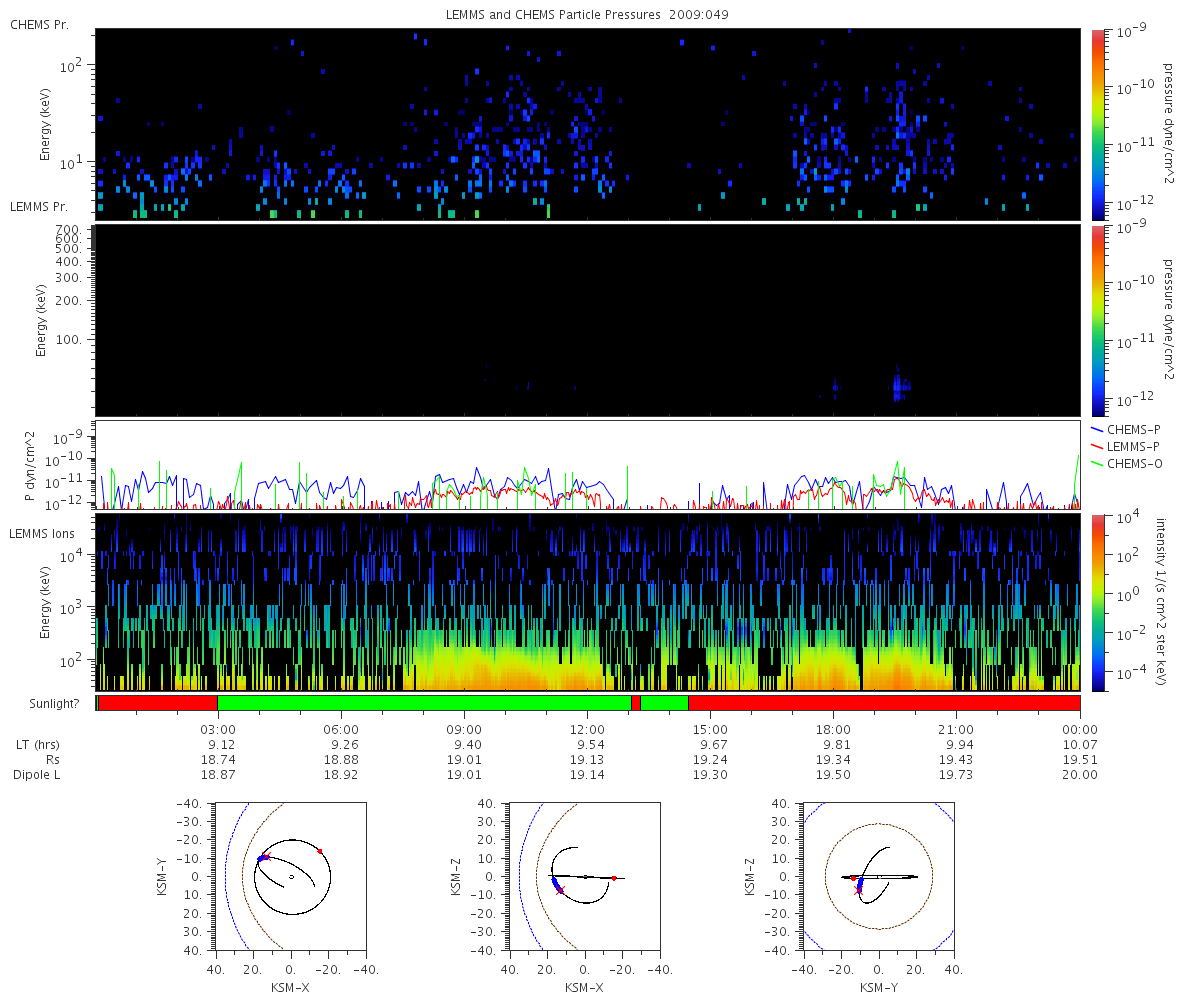Click the 12:00 time axis tick label
1200x1000 pixels.
[x=587, y=728]
